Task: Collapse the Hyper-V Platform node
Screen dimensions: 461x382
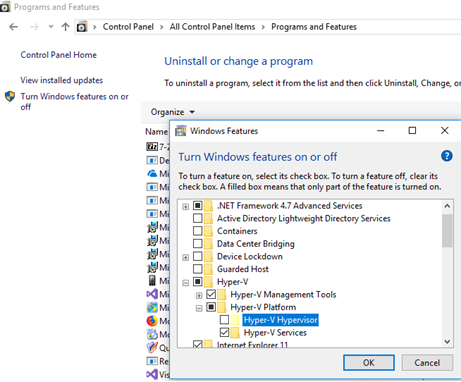Action: [199, 308]
